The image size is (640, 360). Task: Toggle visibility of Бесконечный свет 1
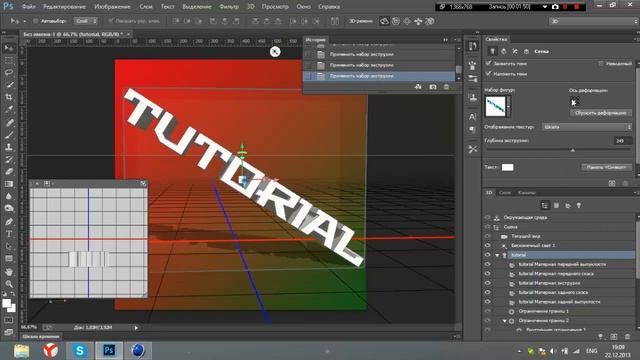tap(487, 245)
